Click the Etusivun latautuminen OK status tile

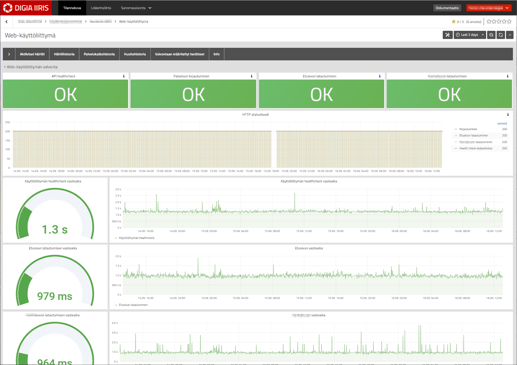(x=321, y=94)
